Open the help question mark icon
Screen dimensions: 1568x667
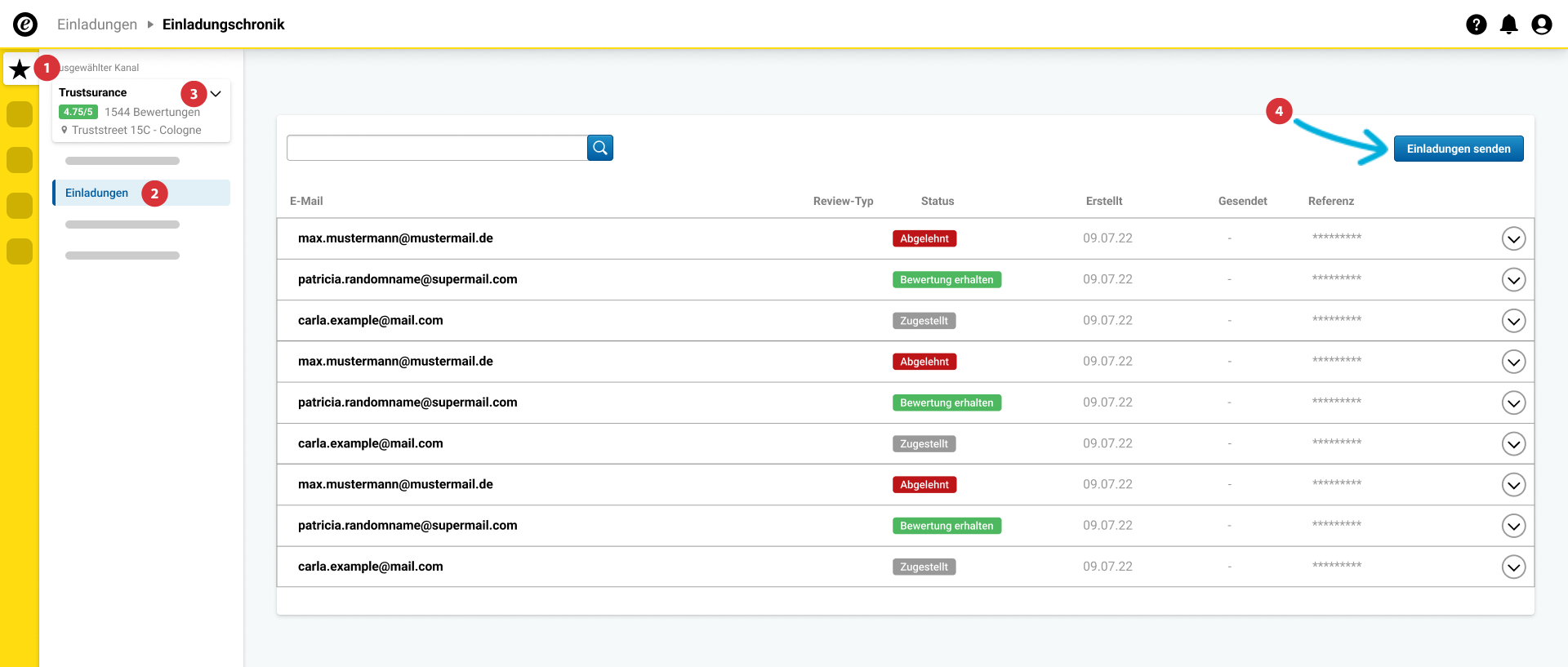[x=1477, y=24]
